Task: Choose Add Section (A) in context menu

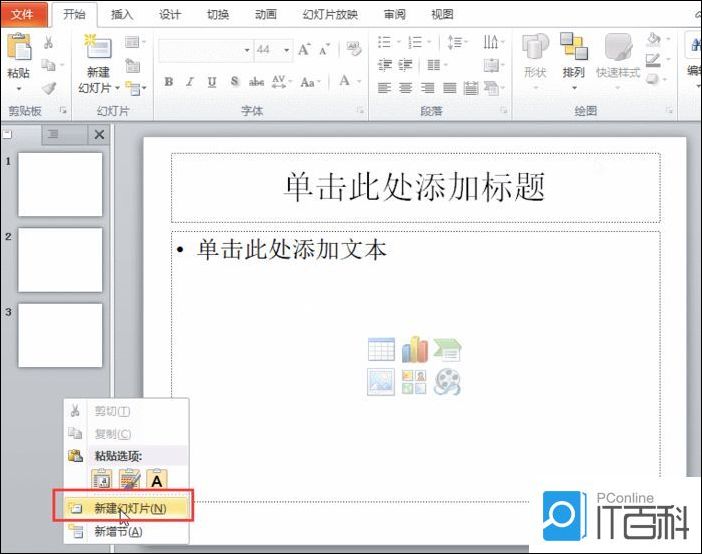Action: (x=125, y=532)
